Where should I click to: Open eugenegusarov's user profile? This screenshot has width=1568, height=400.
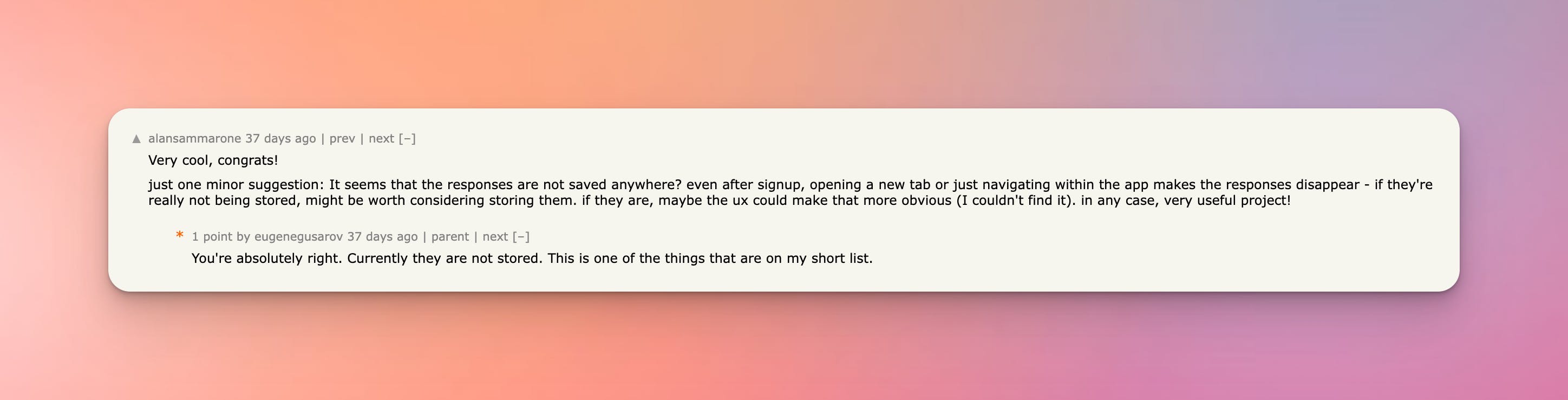pos(298,236)
